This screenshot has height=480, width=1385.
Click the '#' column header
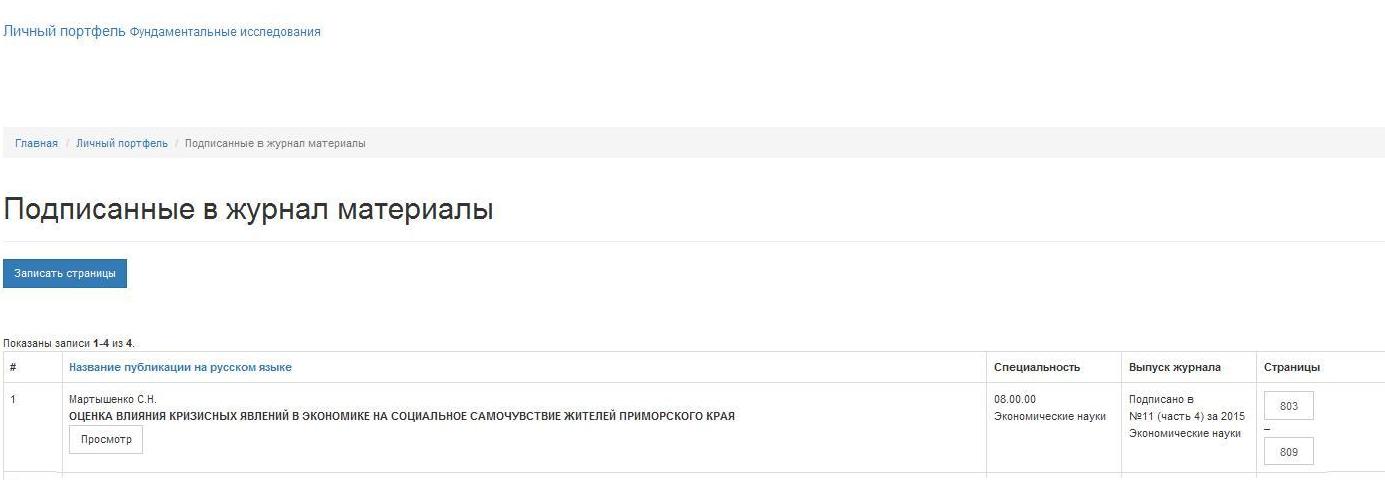pyautogui.click(x=13, y=367)
